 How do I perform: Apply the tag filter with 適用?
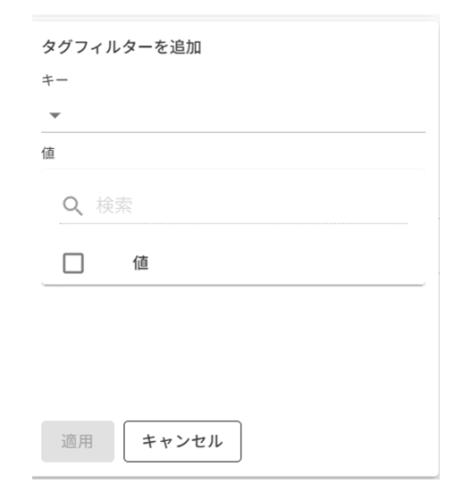click(78, 441)
